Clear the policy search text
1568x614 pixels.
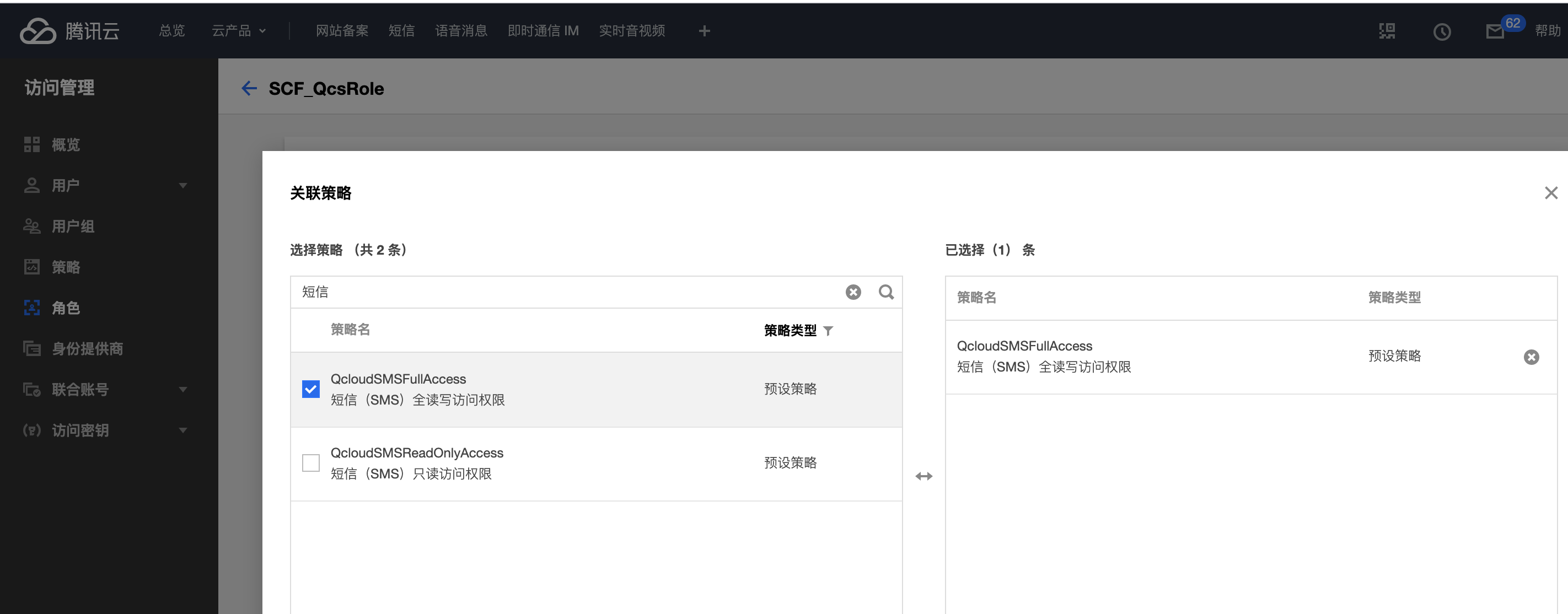pyautogui.click(x=853, y=292)
